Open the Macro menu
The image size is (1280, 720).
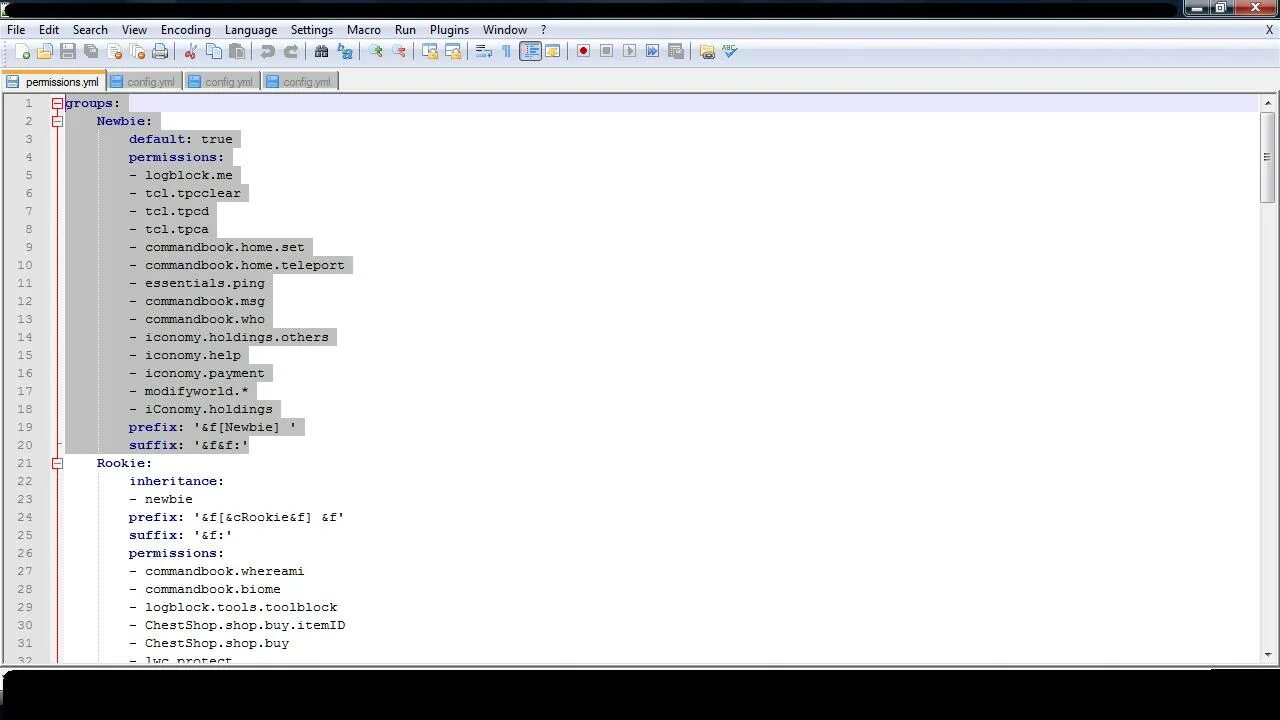(364, 30)
